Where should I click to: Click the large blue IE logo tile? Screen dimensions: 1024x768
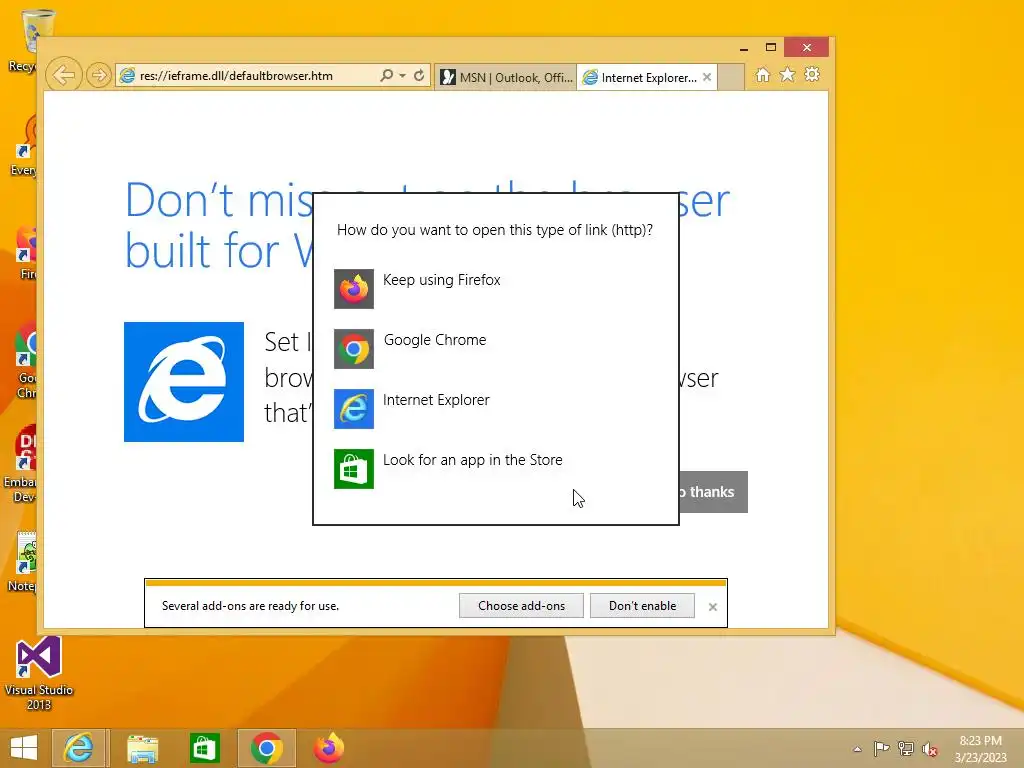tap(184, 381)
